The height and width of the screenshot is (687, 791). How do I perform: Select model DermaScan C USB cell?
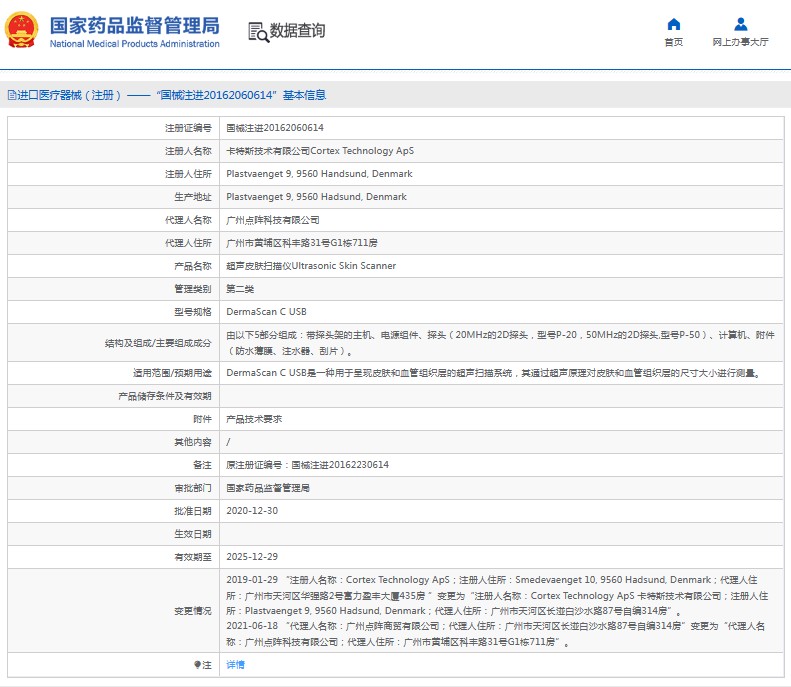tap(266, 312)
